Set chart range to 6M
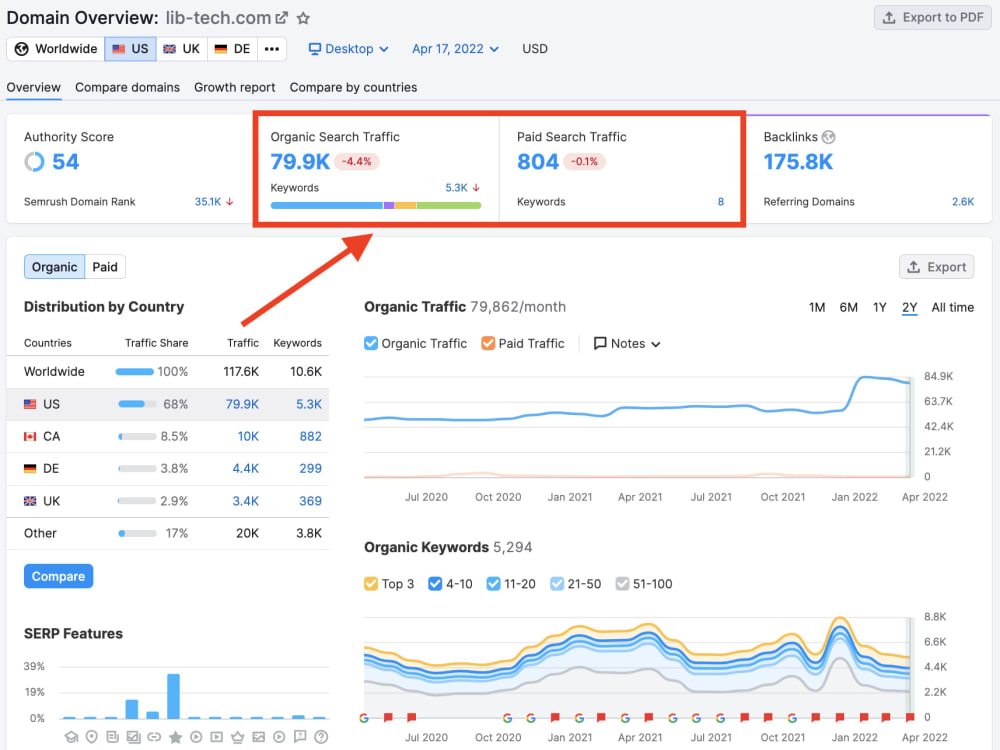The height and width of the screenshot is (750, 1000). [x=848, y=307]
